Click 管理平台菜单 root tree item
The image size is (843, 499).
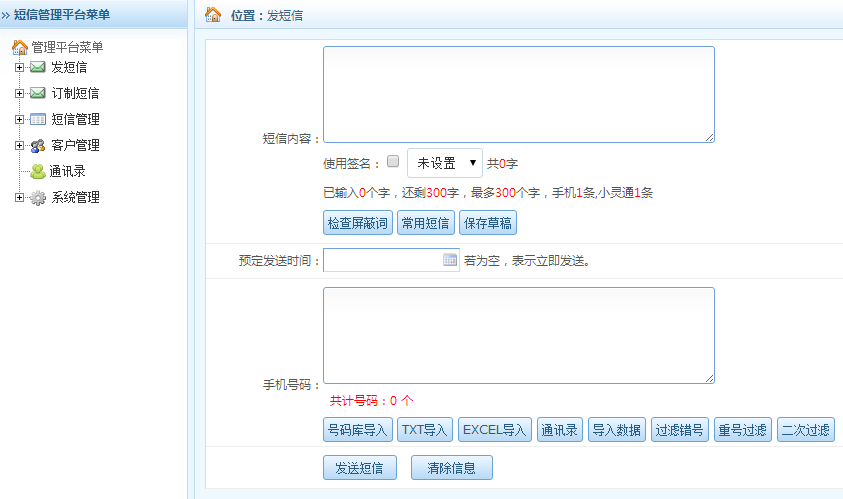pos(67,47)
